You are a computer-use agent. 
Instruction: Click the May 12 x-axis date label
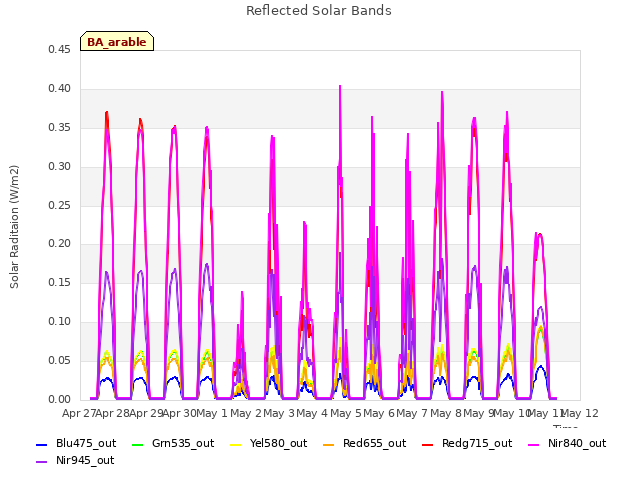point(580,413)
